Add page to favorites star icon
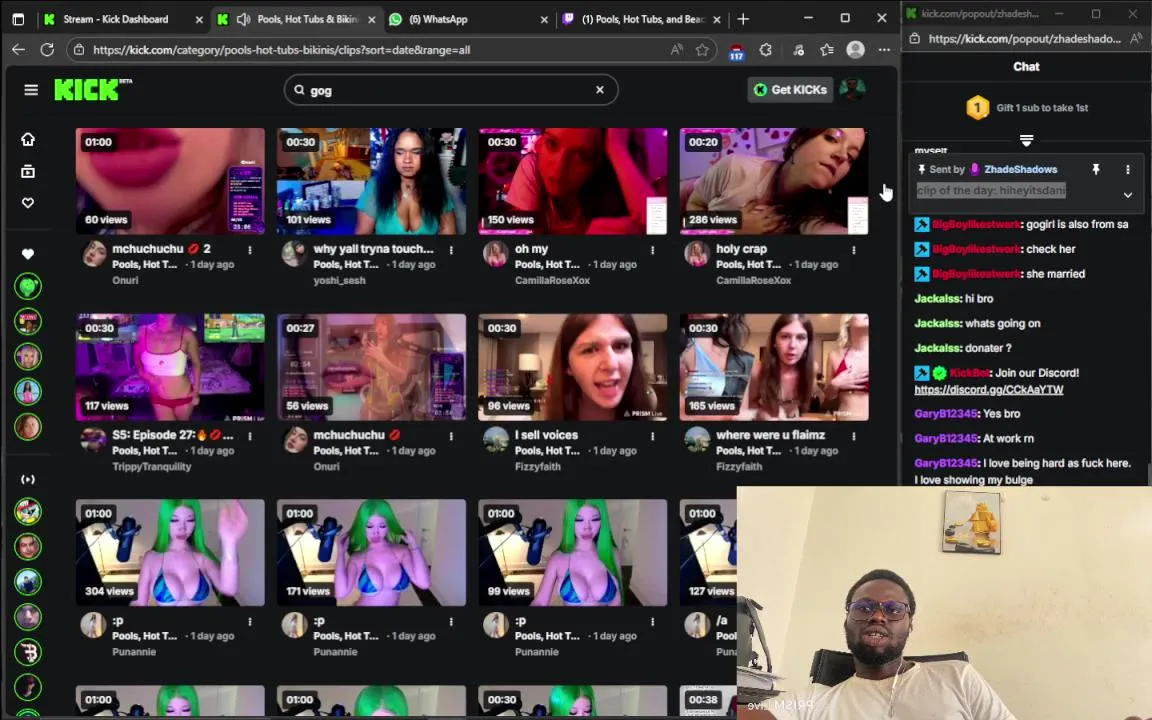This screenshot has width=1152, height=720. 702,49
